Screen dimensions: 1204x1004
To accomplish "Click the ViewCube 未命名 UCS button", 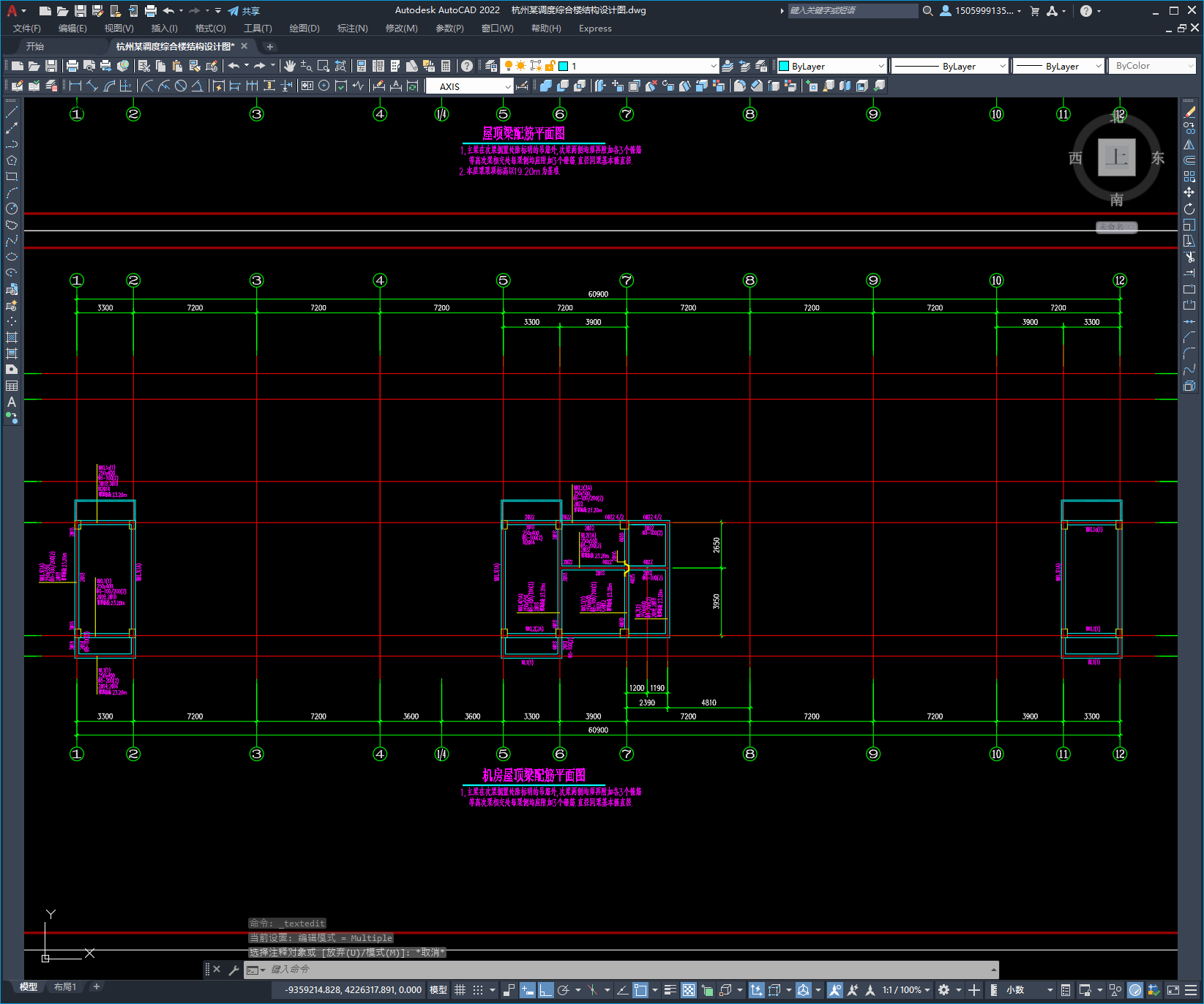I will pyautogui.click(x=1116, y=227).
